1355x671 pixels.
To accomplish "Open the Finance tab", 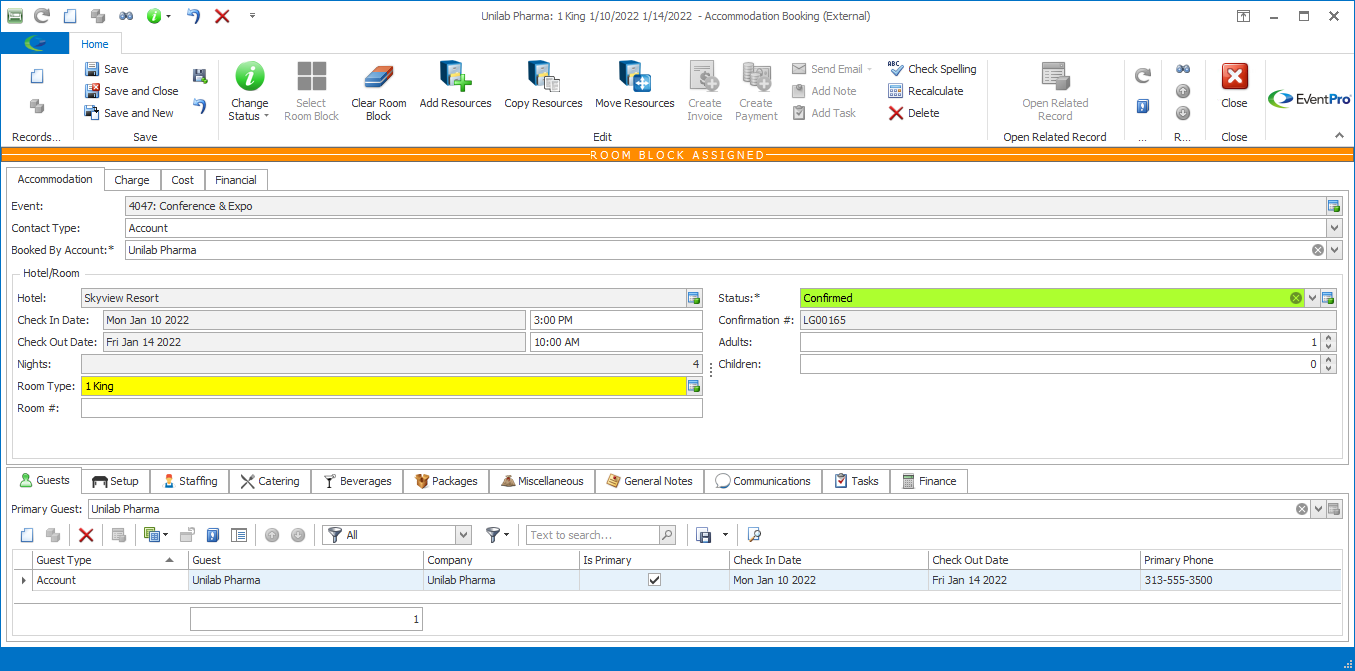I will point(929,481).
